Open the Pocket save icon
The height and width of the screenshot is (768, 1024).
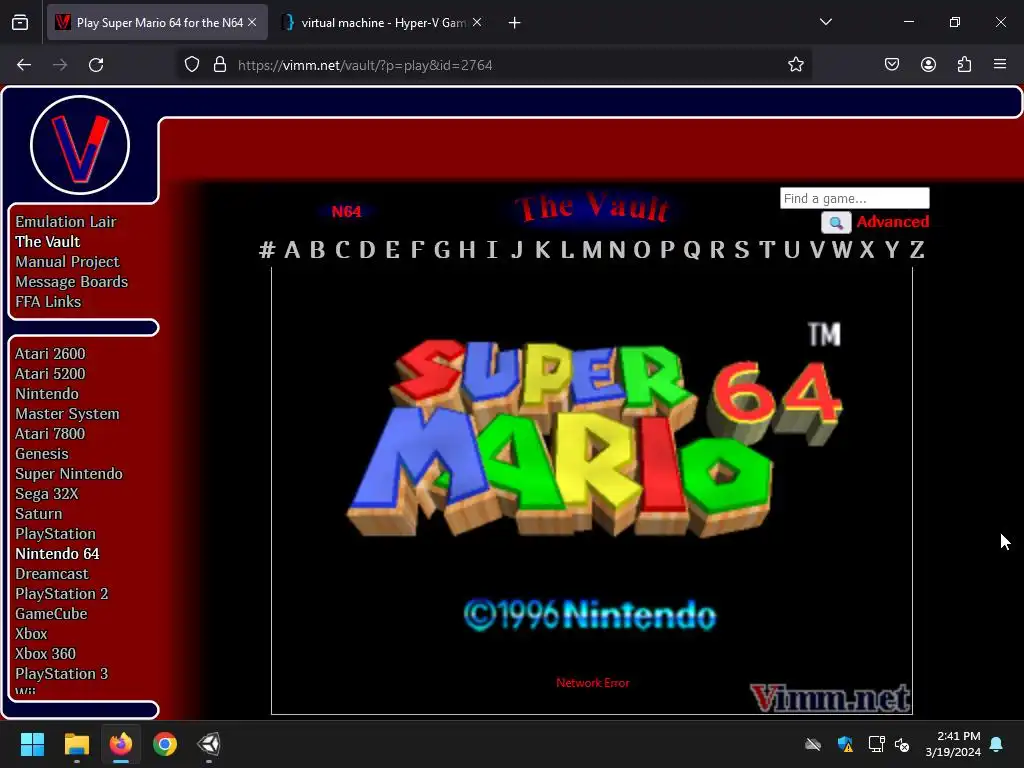click(x=891, y=65)
